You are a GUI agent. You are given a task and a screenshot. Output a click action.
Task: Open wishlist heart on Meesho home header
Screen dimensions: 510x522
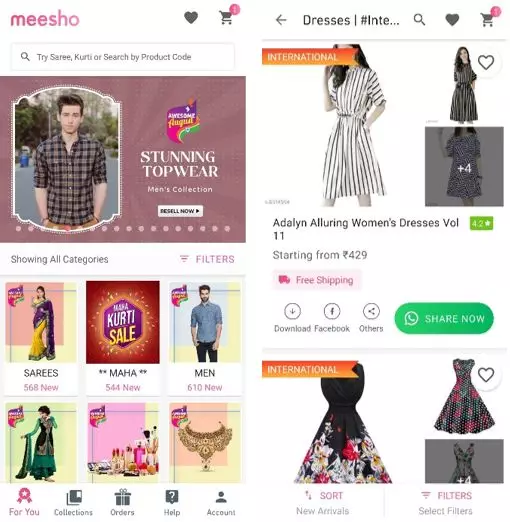click(191, 18)
